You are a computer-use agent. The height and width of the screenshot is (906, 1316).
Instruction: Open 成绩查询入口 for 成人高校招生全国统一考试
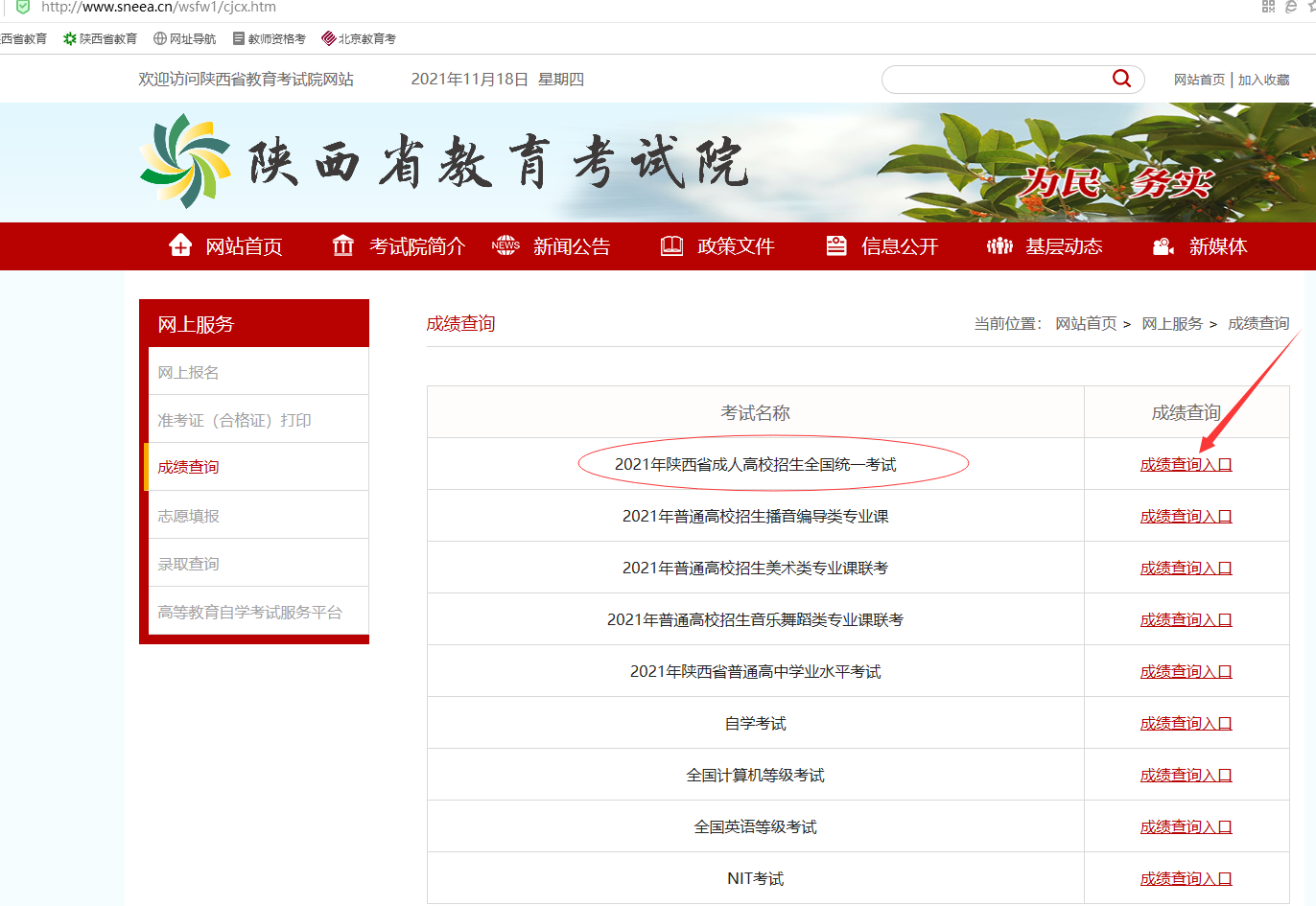[1186, 465]
